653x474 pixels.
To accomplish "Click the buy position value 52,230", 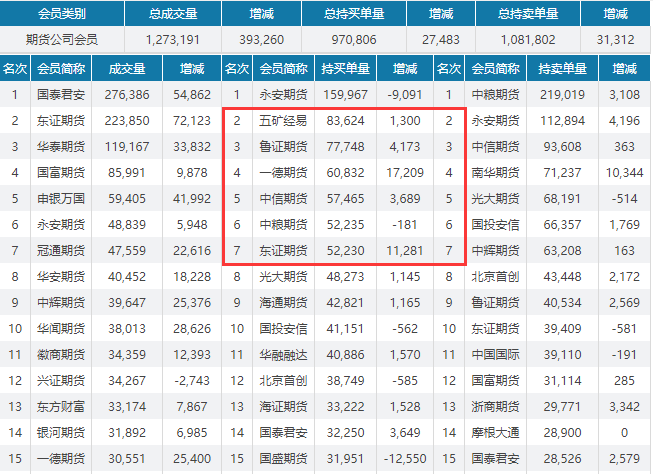I will [x=346, y=251].
